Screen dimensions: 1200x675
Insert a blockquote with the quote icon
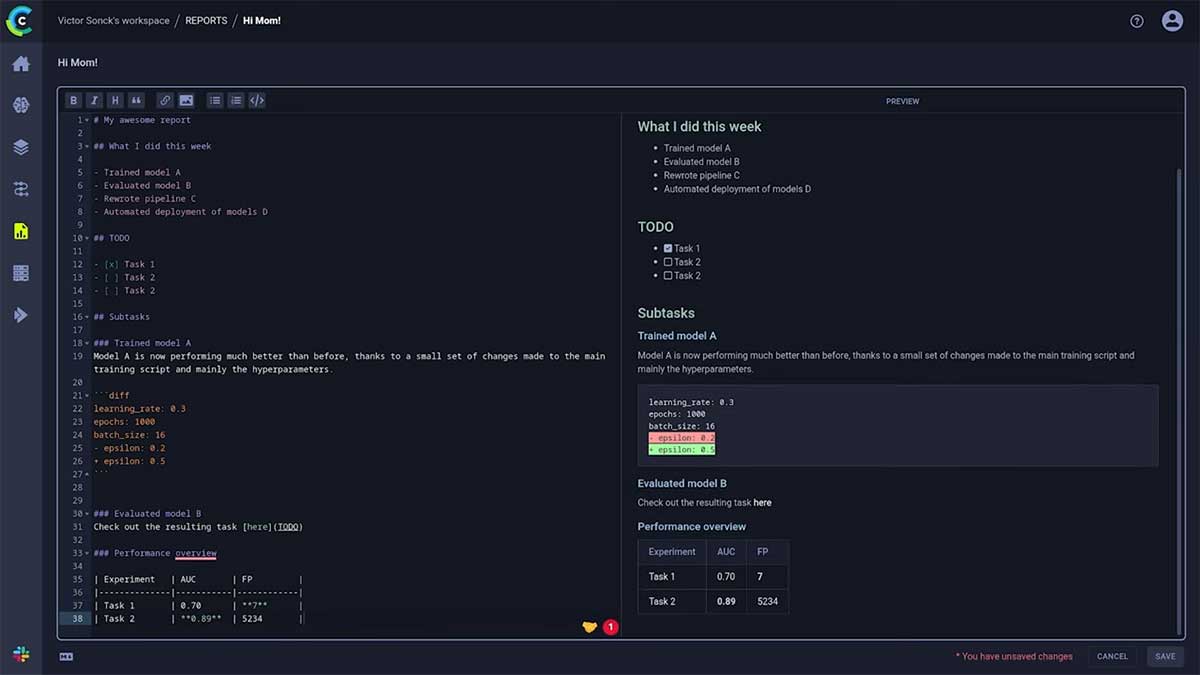click(x=136, y=100)
